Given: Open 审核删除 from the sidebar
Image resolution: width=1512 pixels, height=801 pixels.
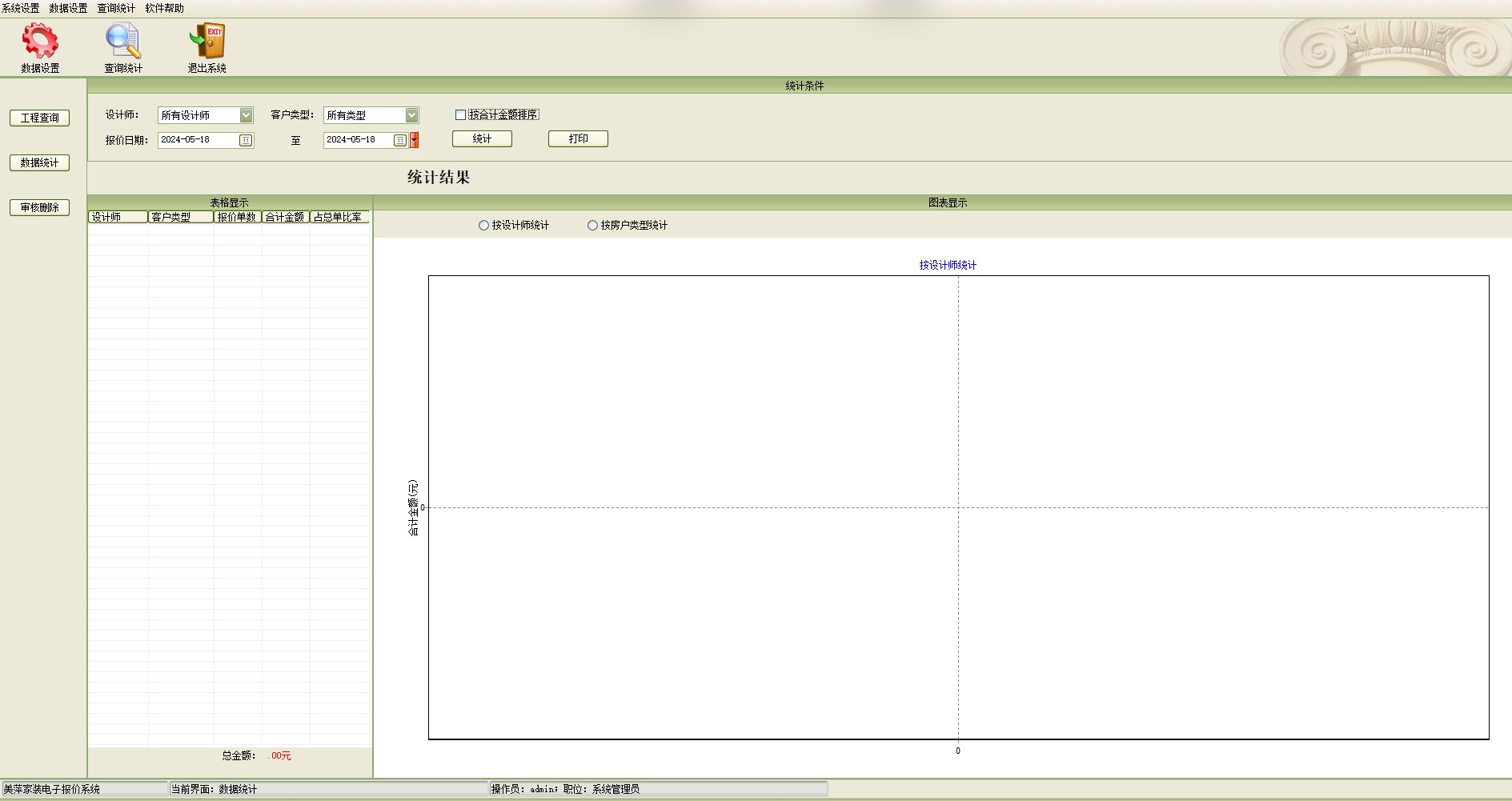Looking at the screenshot, I should (39, 207).
